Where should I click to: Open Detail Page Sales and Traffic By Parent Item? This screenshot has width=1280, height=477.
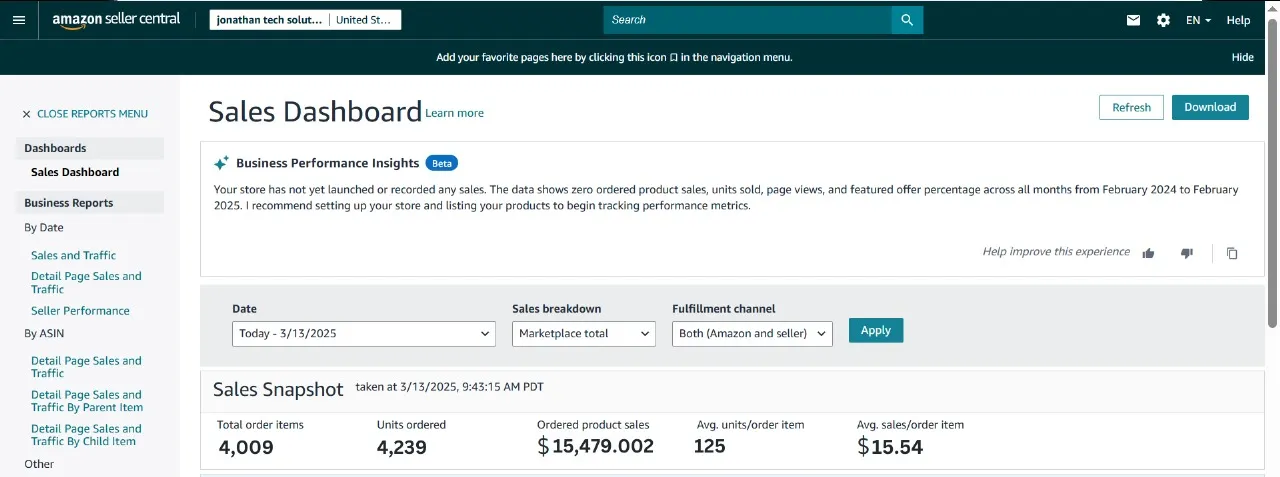tap(87, 401)
